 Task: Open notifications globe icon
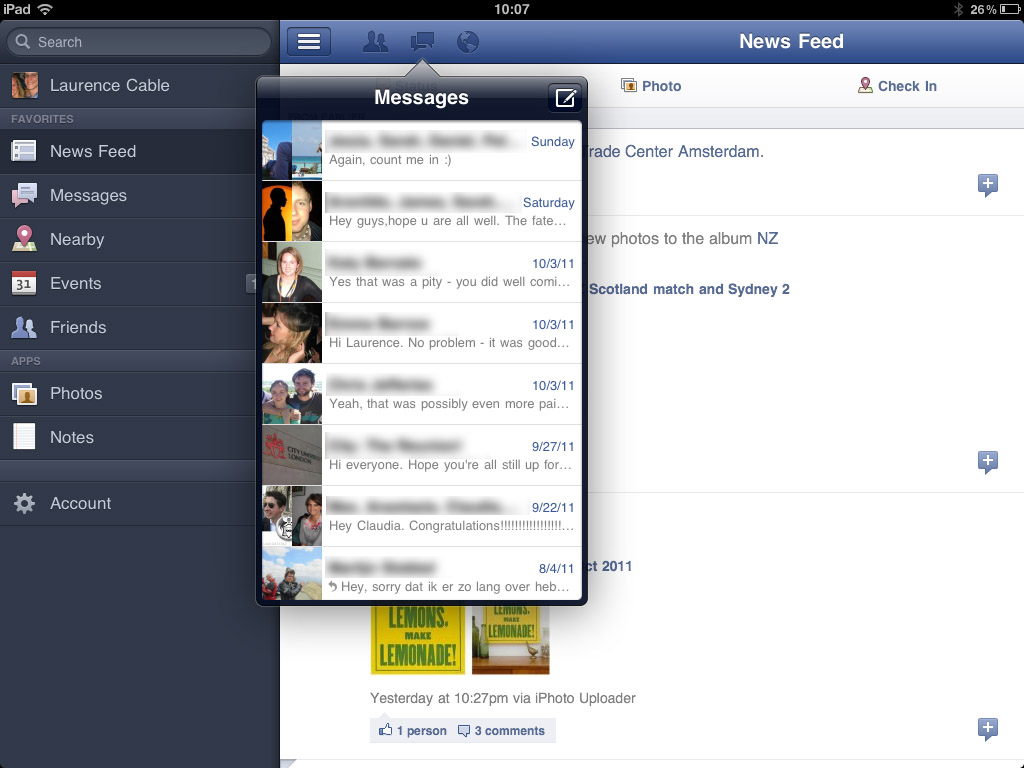(x=468, y=42)
